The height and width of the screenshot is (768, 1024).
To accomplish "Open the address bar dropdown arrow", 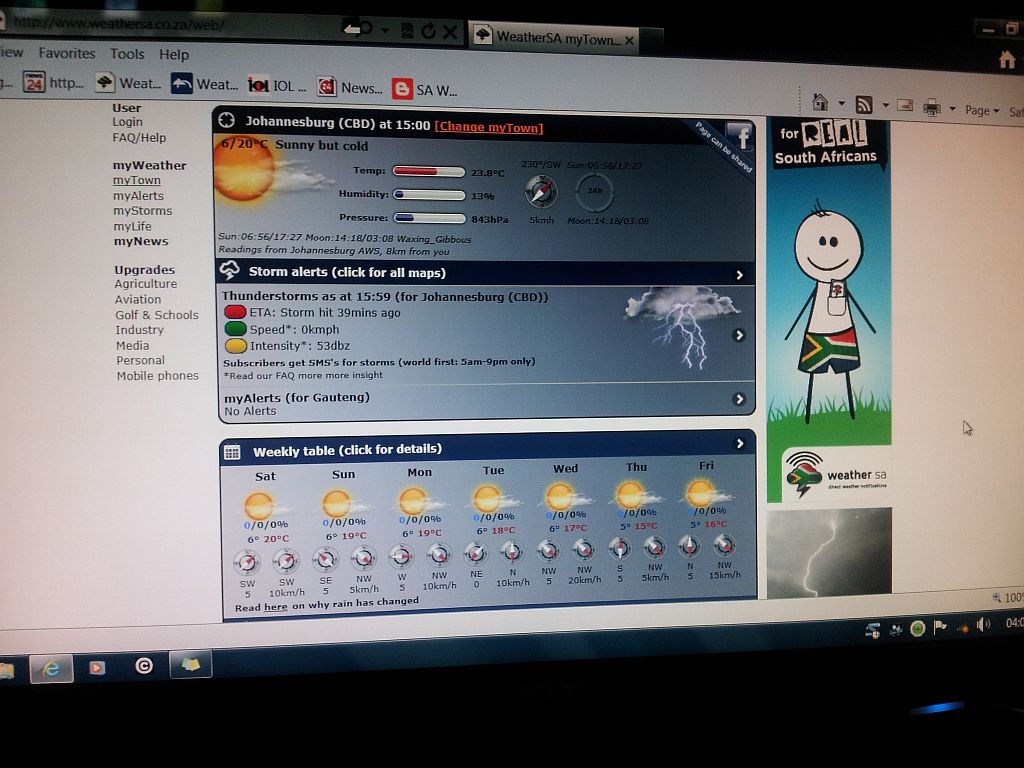I will coord(385,30).
